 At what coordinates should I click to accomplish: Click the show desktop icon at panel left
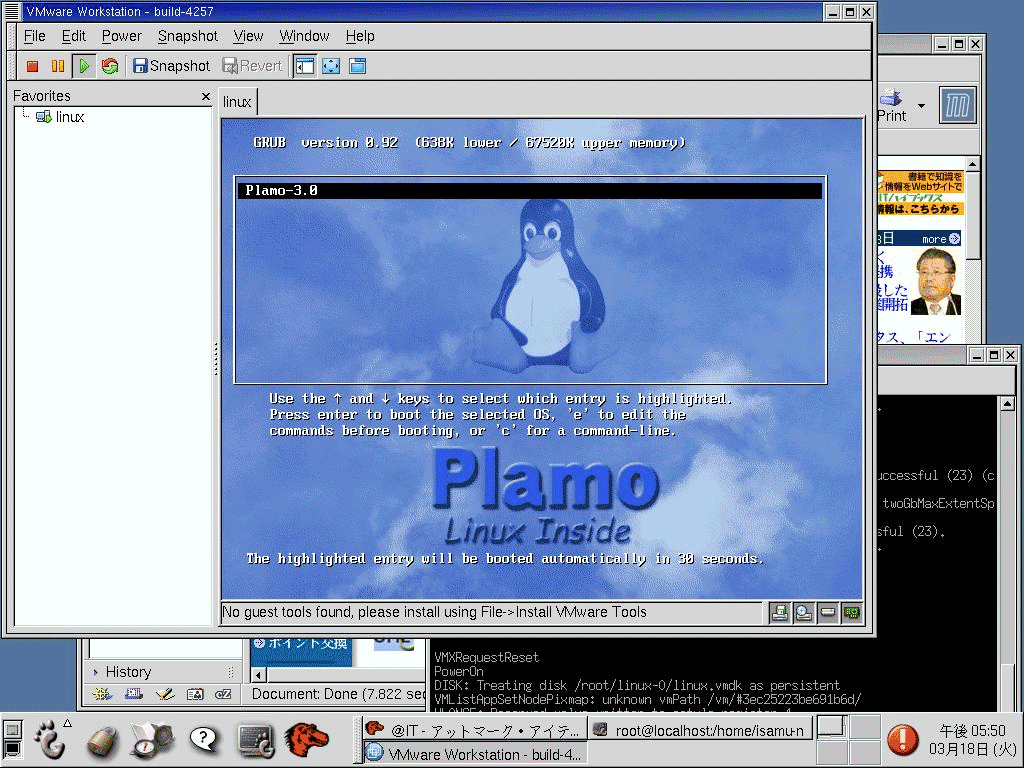pos(12,750)
